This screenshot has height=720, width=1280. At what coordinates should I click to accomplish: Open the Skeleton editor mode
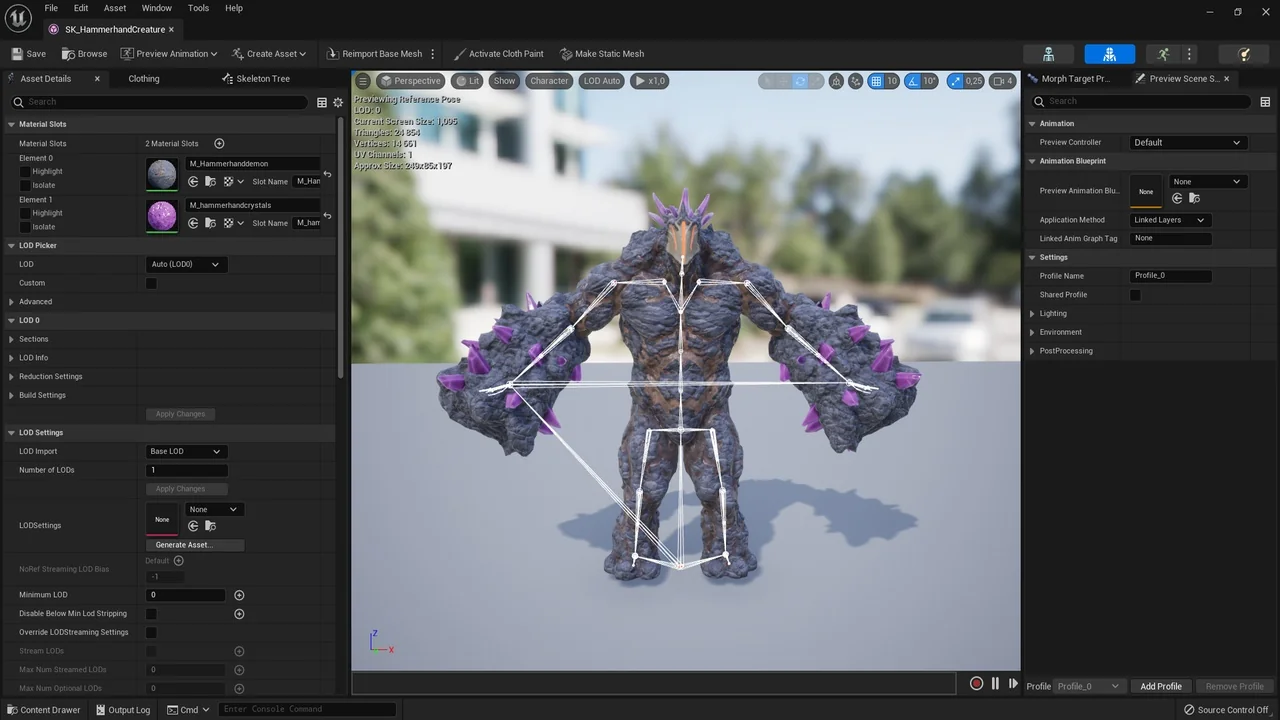click(1048, 54)
